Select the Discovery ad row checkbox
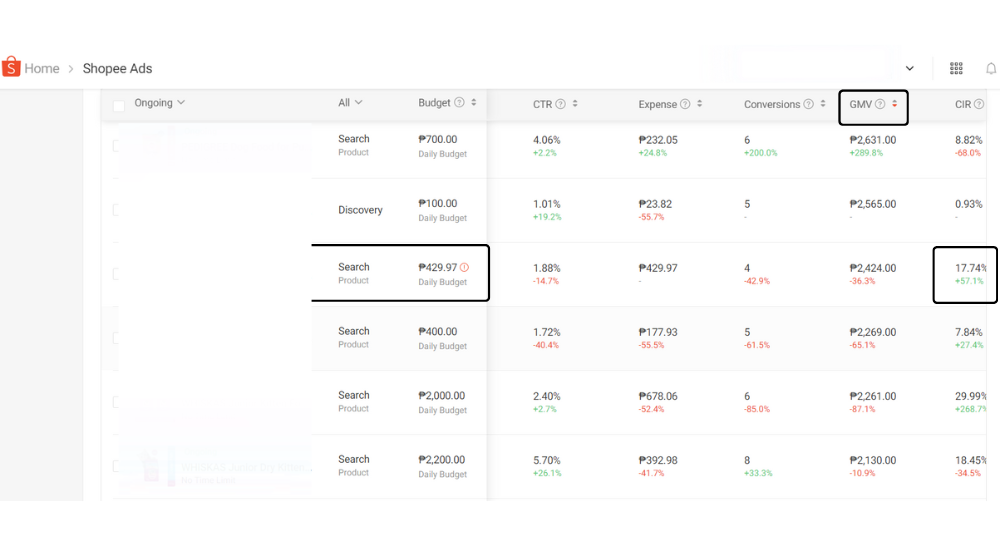 coord(118,210)
